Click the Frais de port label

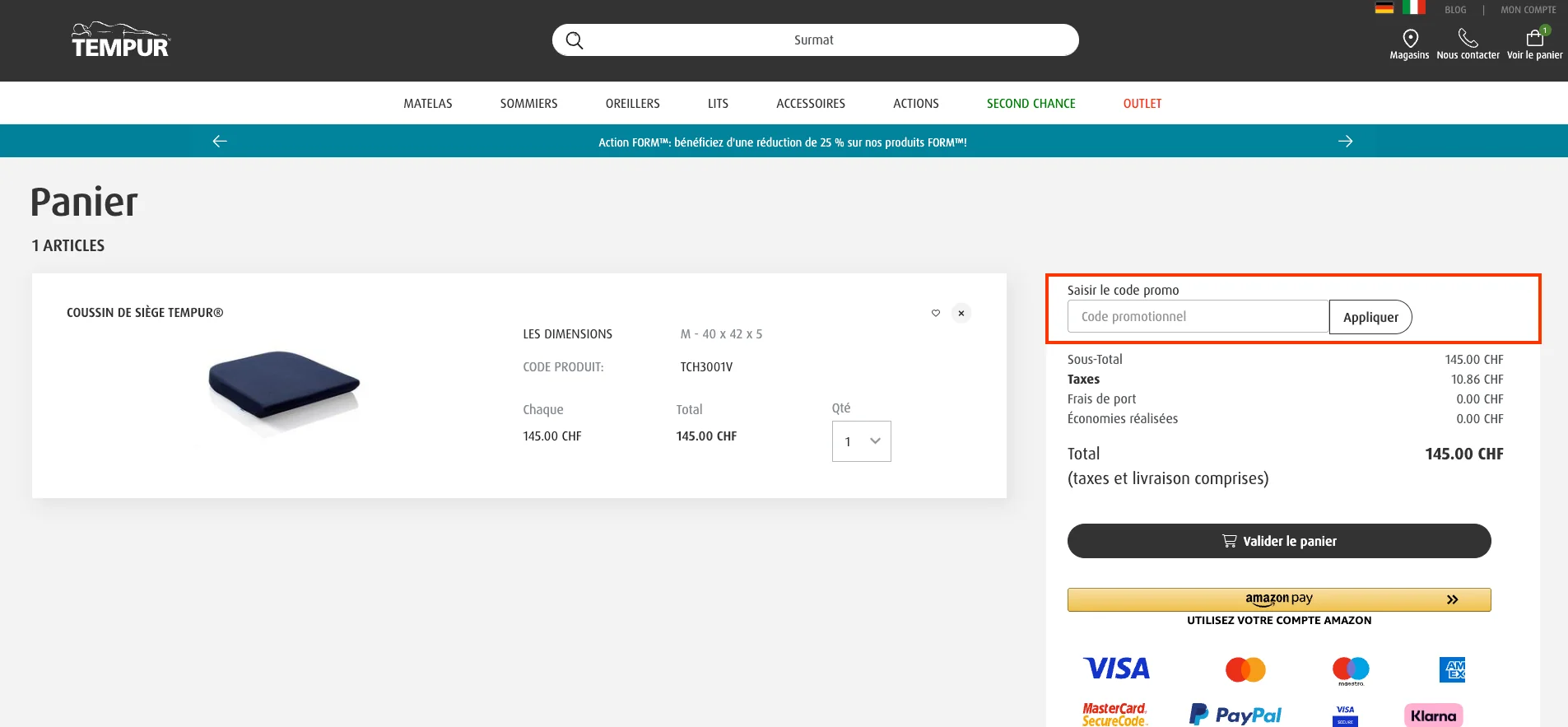pos(1101,399)
